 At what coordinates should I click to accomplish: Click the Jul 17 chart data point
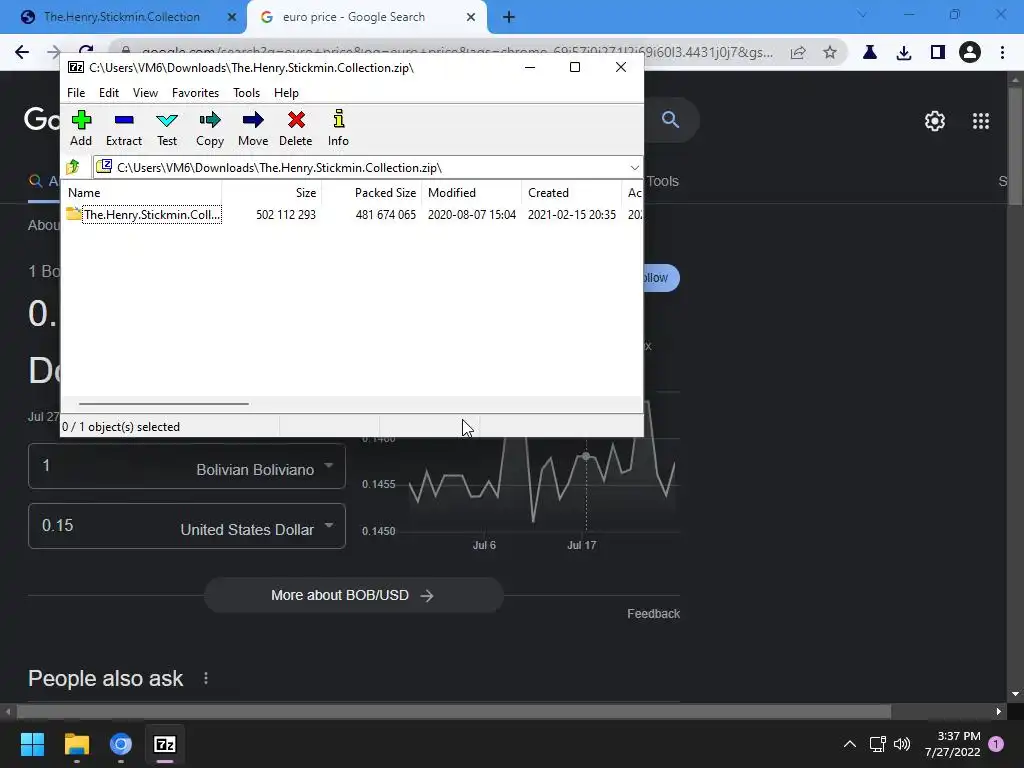(x=586, y=456)
